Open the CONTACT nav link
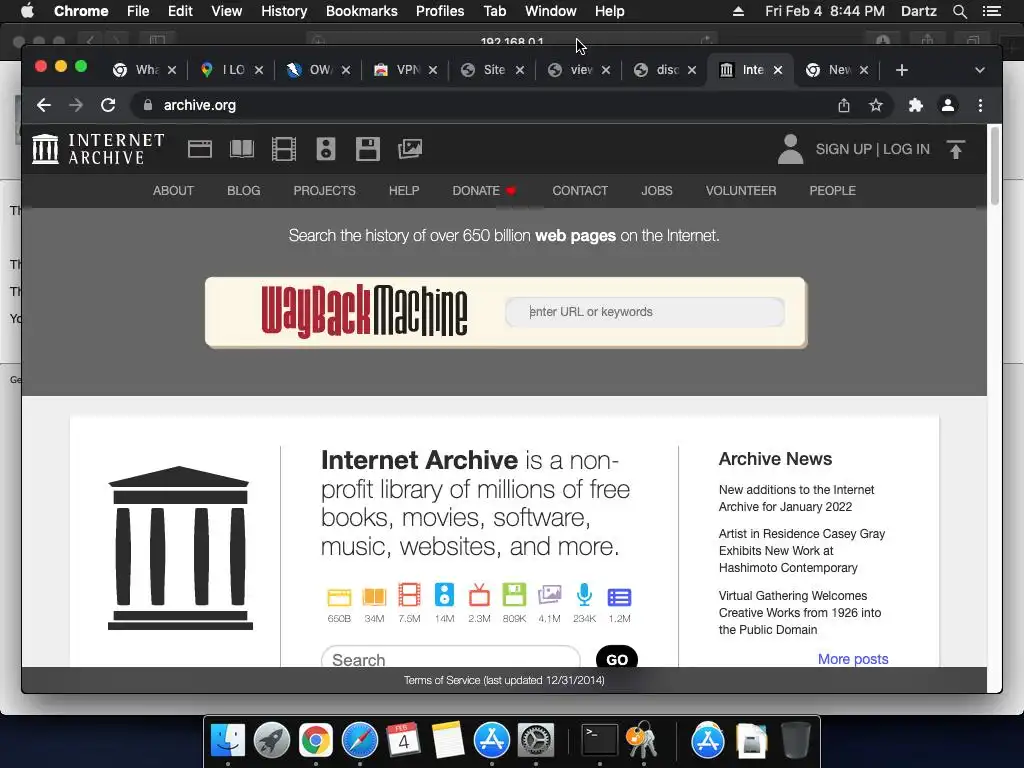 click(x=580, y=191)
